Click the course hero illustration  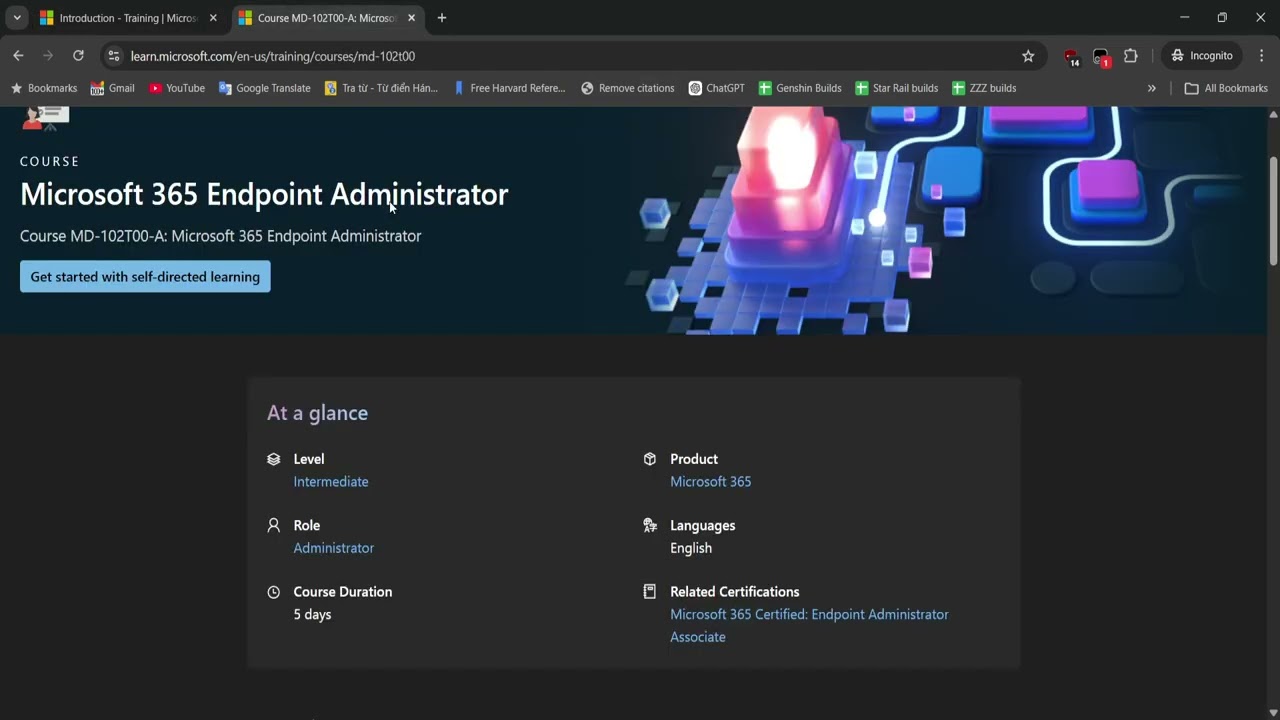click(940, 220)
